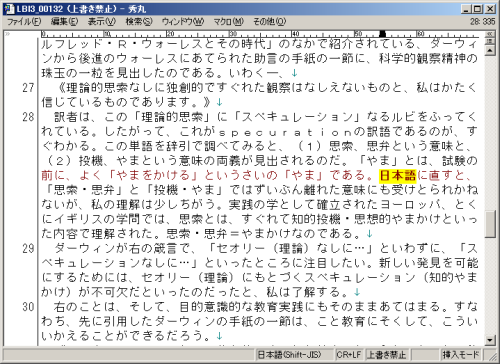This screenshot has height=364, width=500.
Task: Click the 上書き禁止 status bar cell
Action: [387, 355]
